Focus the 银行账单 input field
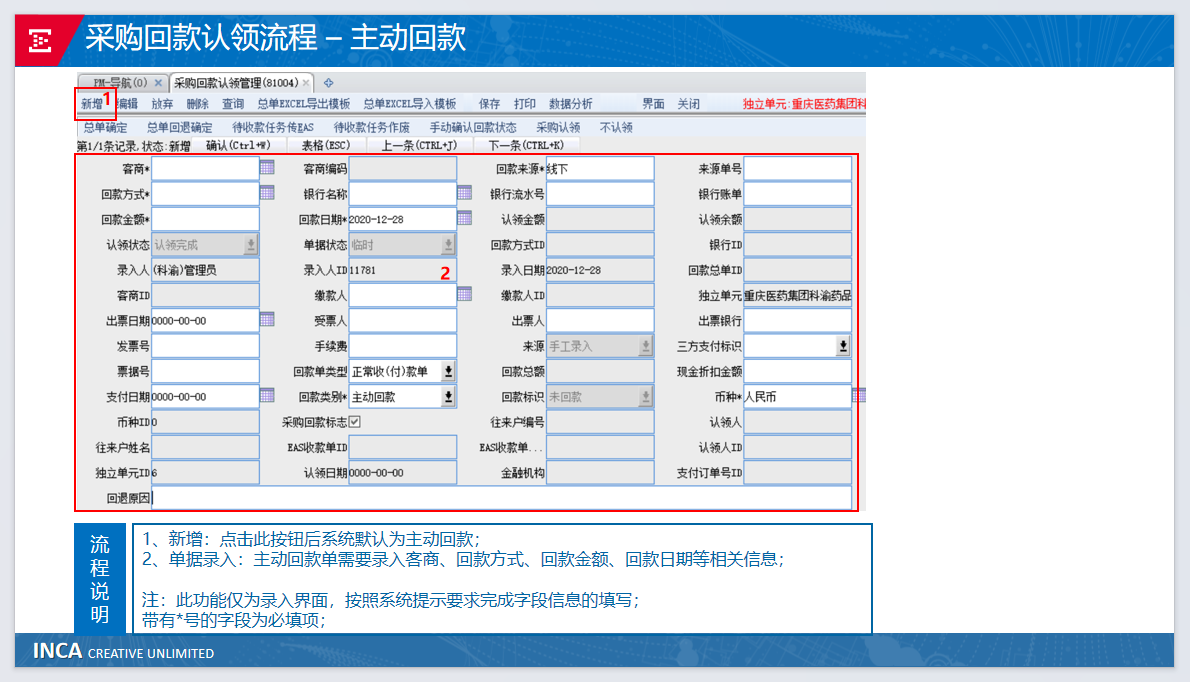 [x=797, y=193]
